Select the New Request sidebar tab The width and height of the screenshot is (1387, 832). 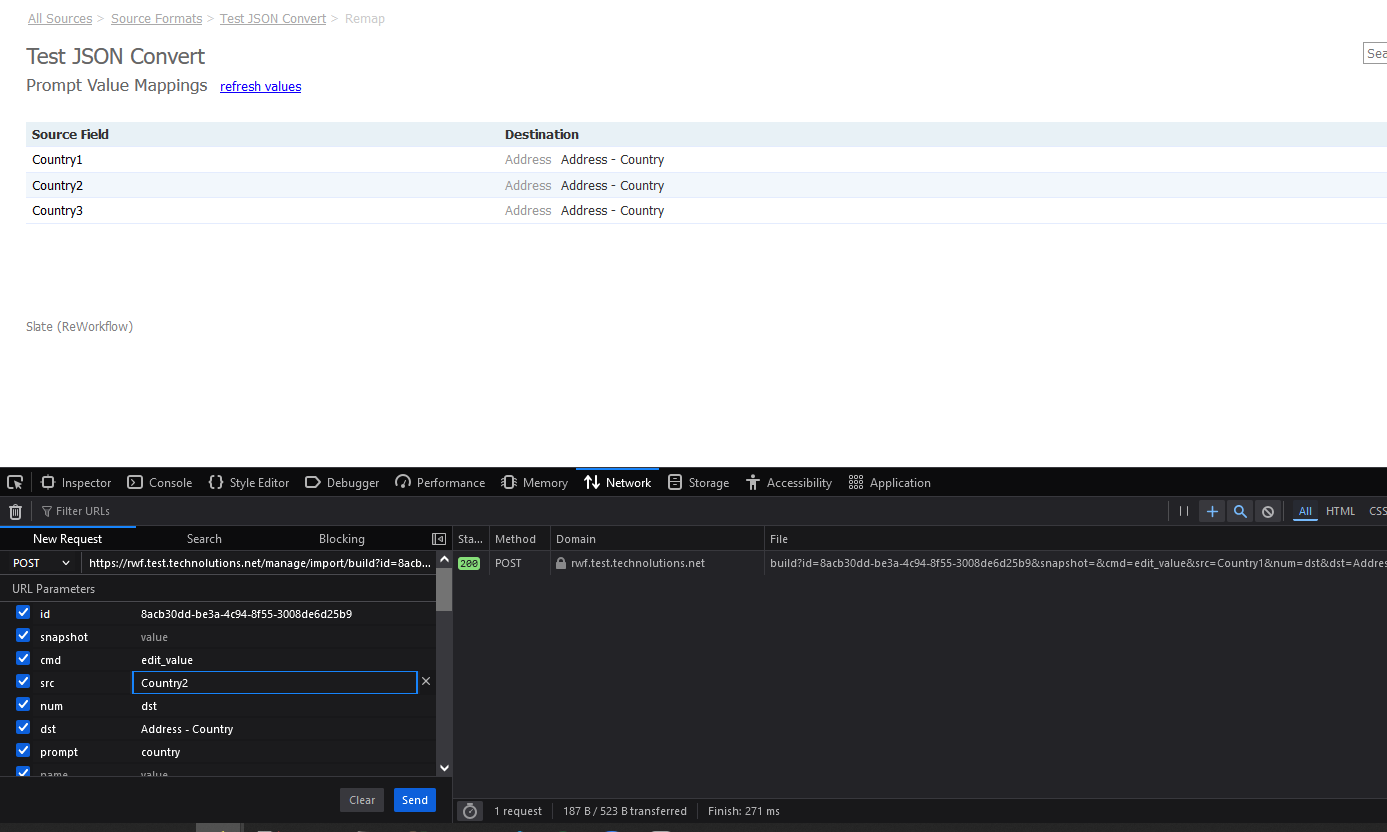point(68,539)
